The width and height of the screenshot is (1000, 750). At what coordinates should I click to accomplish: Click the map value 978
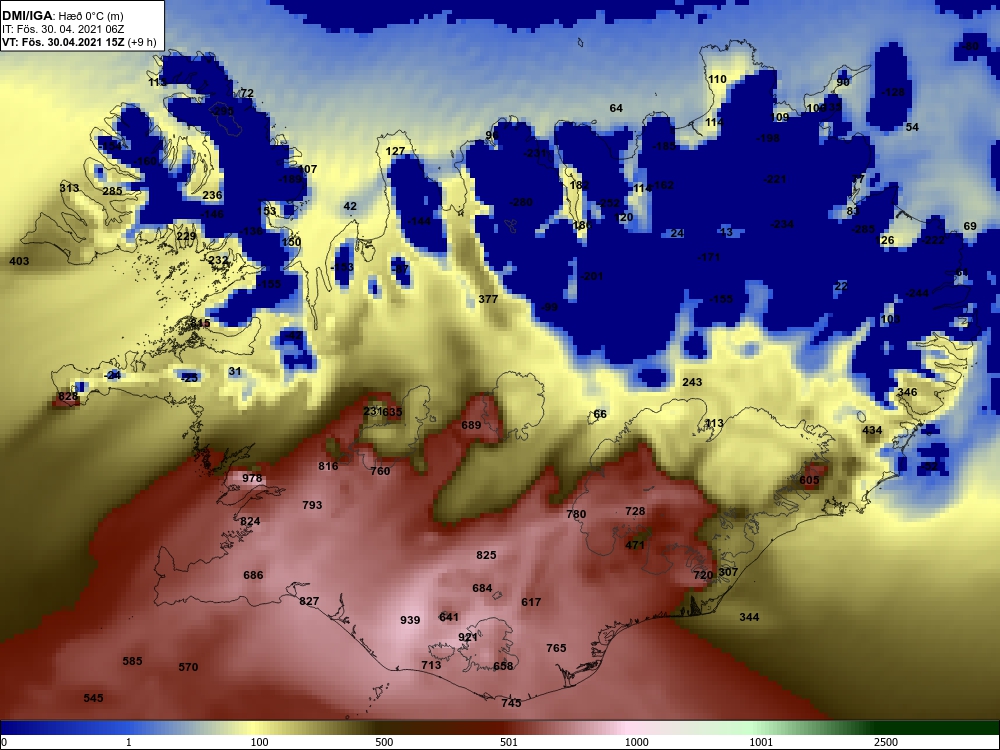252,478
